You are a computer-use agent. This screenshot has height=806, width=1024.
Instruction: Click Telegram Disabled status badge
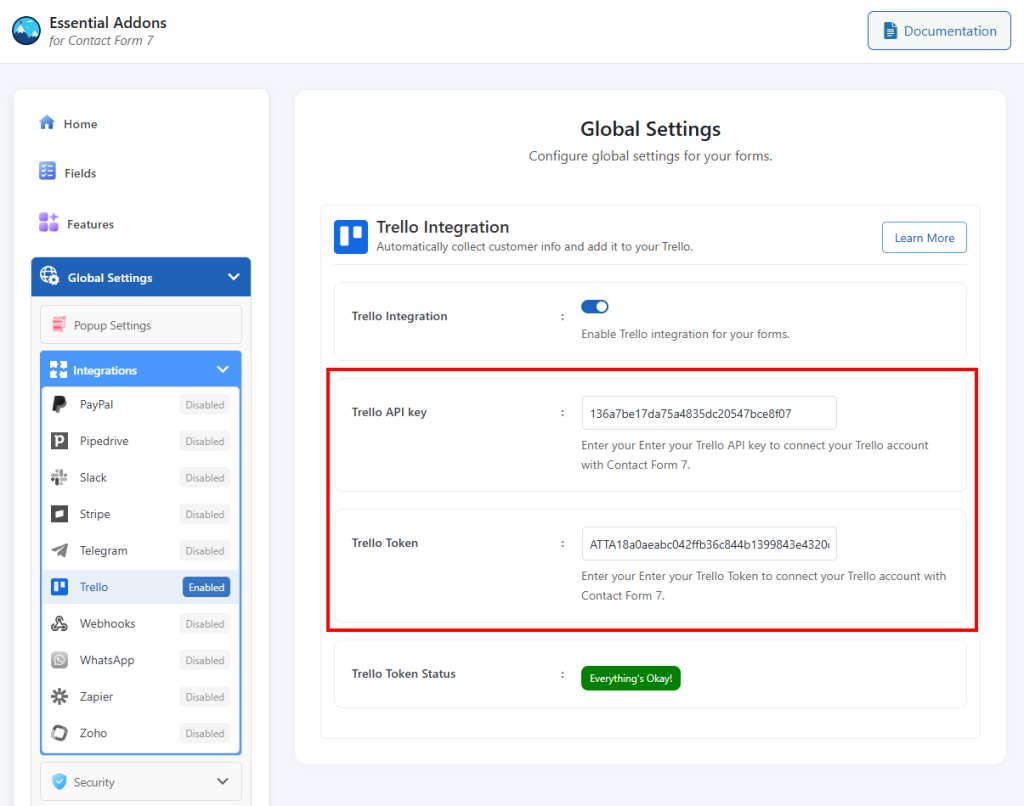click(204, 551)
